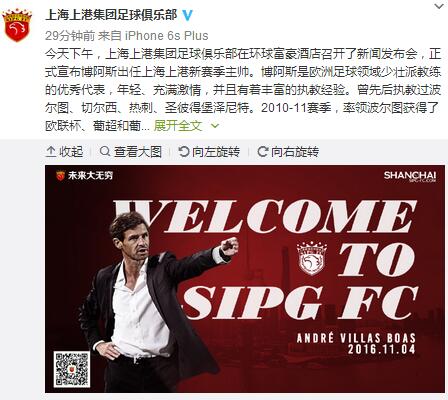Open the 上海上港集团足球俱乐部 account name
The image size is (448, 400).
click(x=111, y=15)
